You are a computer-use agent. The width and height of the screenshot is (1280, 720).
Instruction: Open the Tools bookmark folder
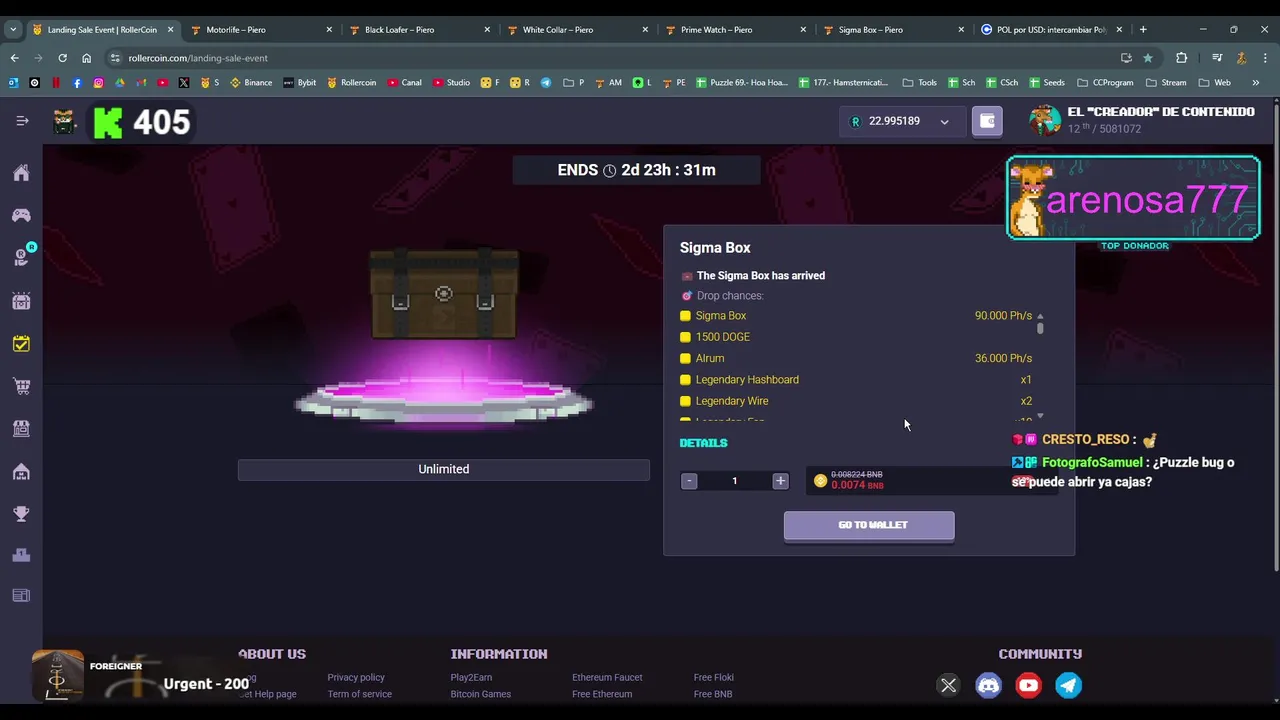[919, 82]
